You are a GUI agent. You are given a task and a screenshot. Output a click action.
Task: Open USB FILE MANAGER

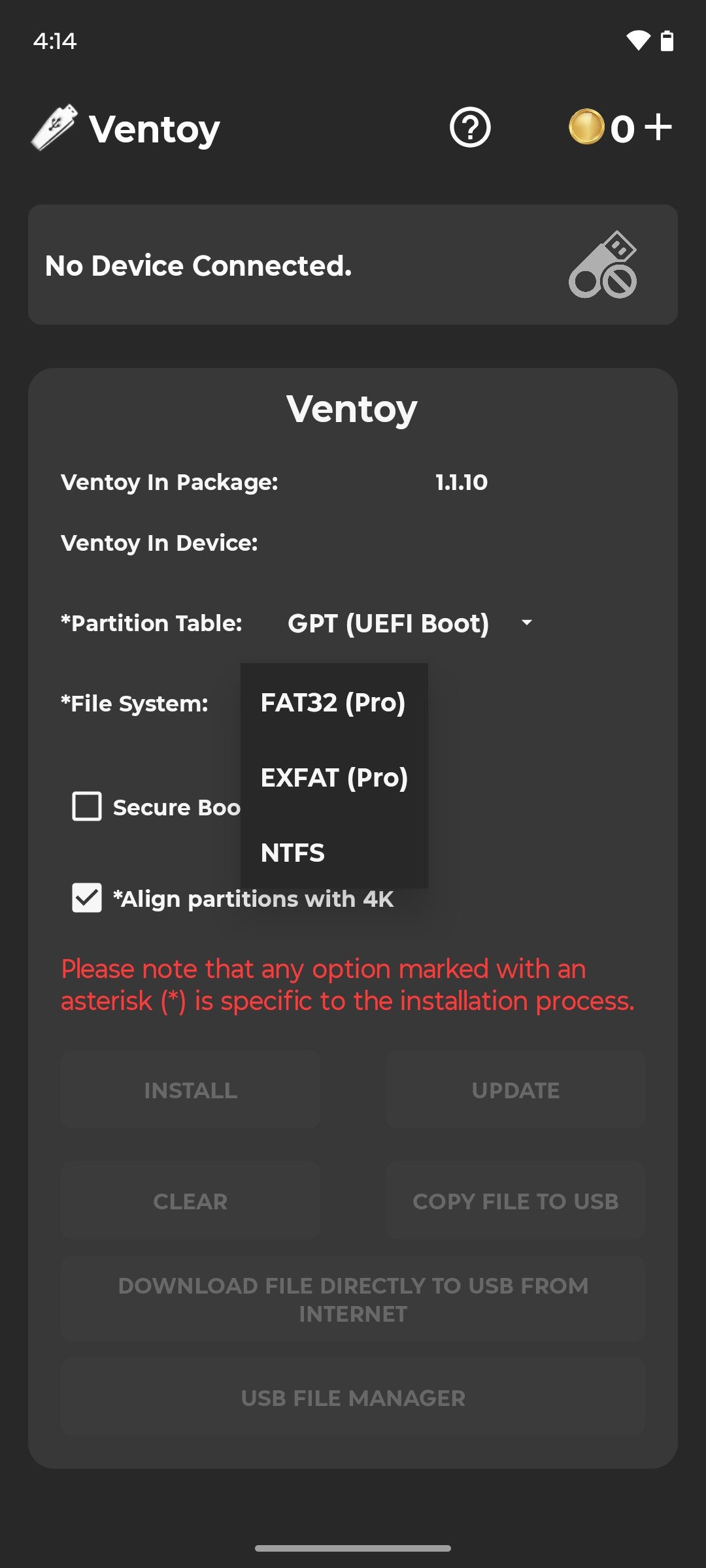(353, 1397)
